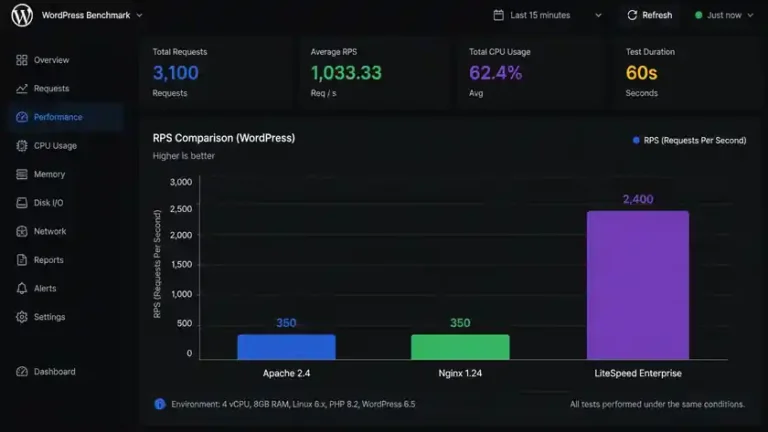Screen dimensions: 768x432
Task: Click the Refresh button
Action: click(649, 15)
